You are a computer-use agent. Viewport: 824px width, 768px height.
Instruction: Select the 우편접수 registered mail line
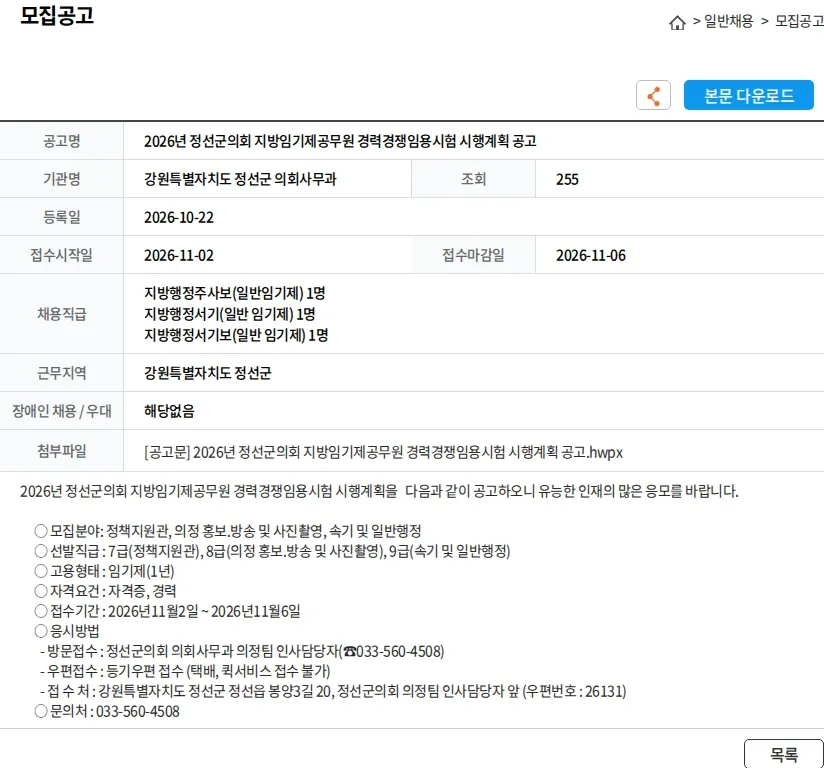pos(185,671)
